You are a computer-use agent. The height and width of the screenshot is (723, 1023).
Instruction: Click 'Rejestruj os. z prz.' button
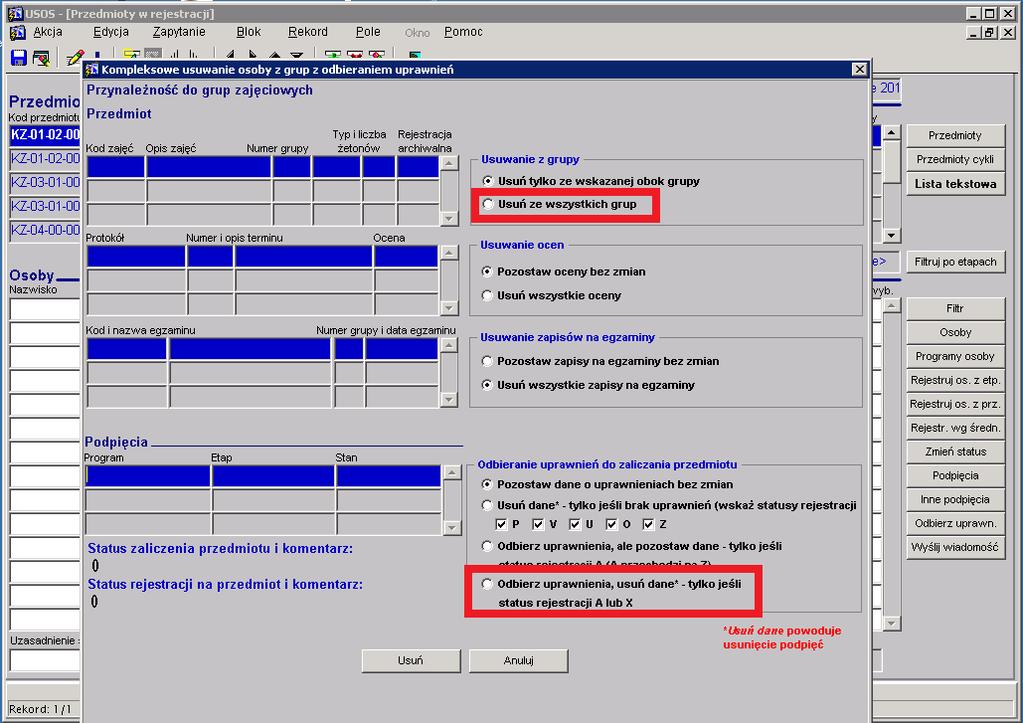955,404
